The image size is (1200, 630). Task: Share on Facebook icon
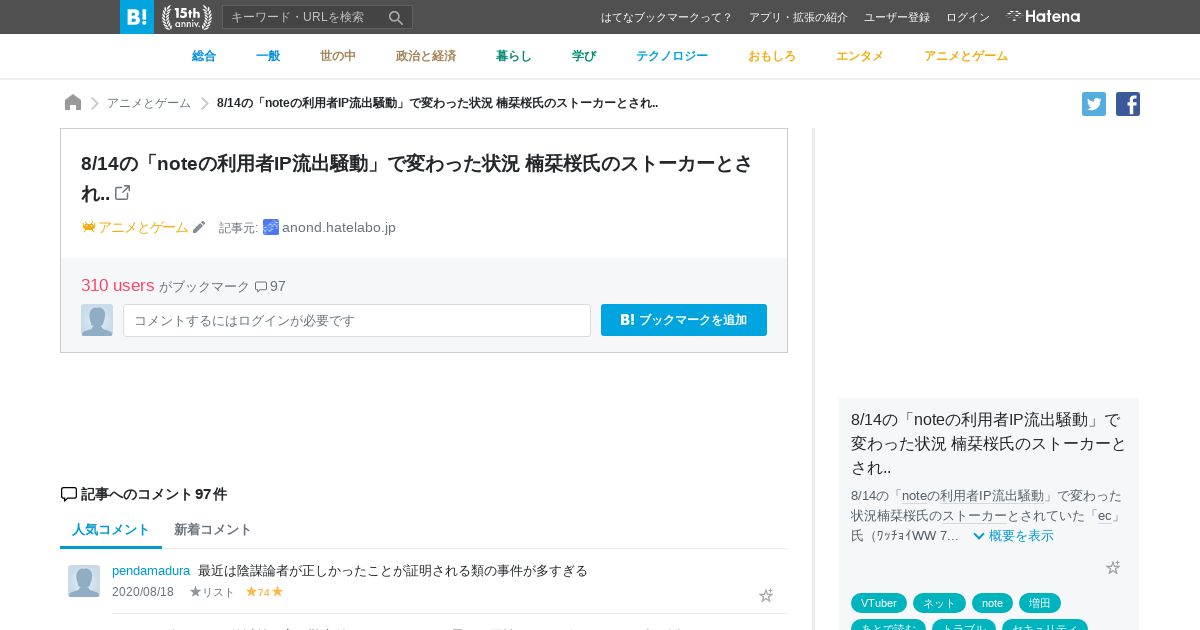[1128, 104]
